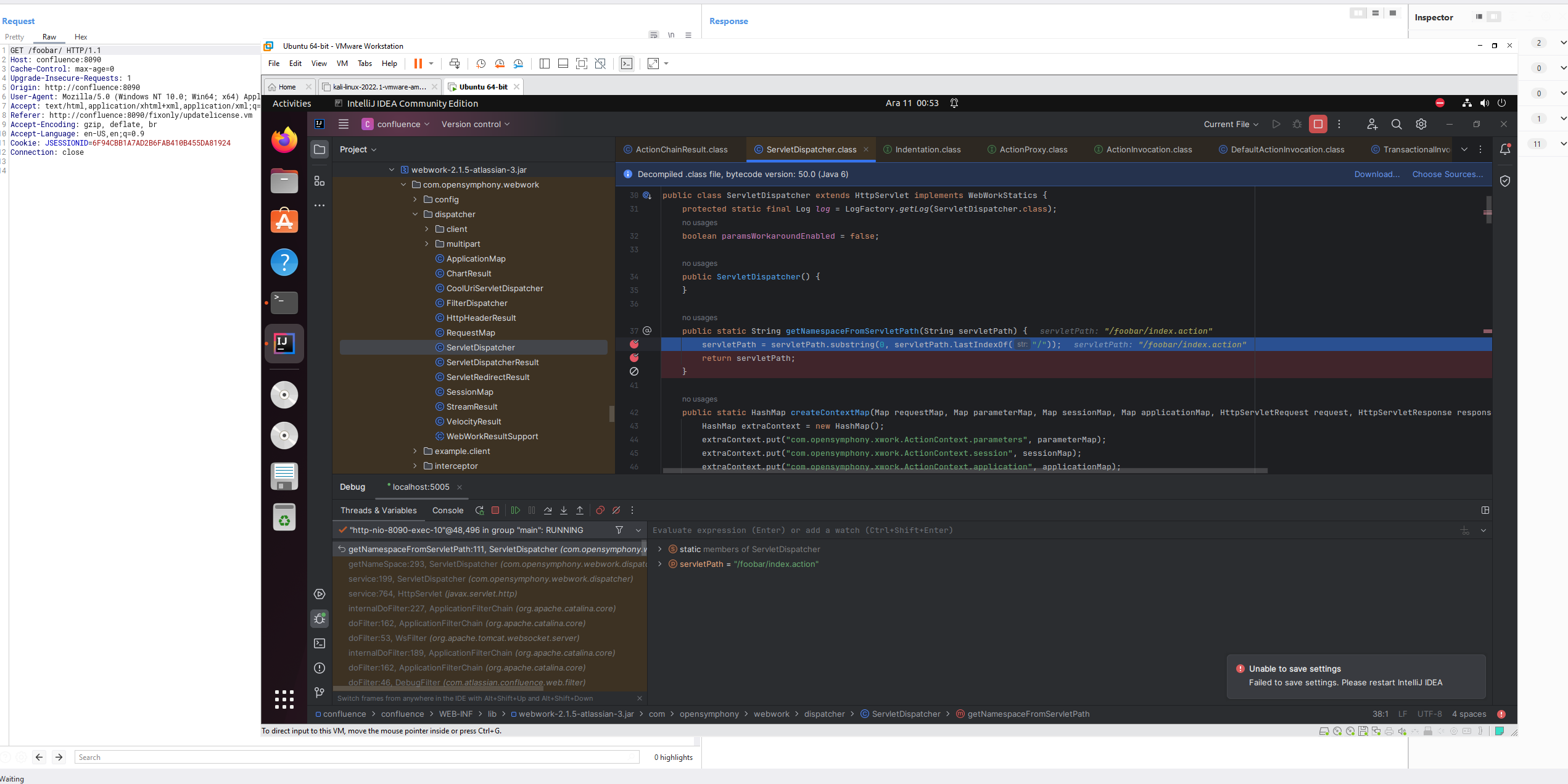Switch to the ActionProxy.class tab

click(1027, 149)
